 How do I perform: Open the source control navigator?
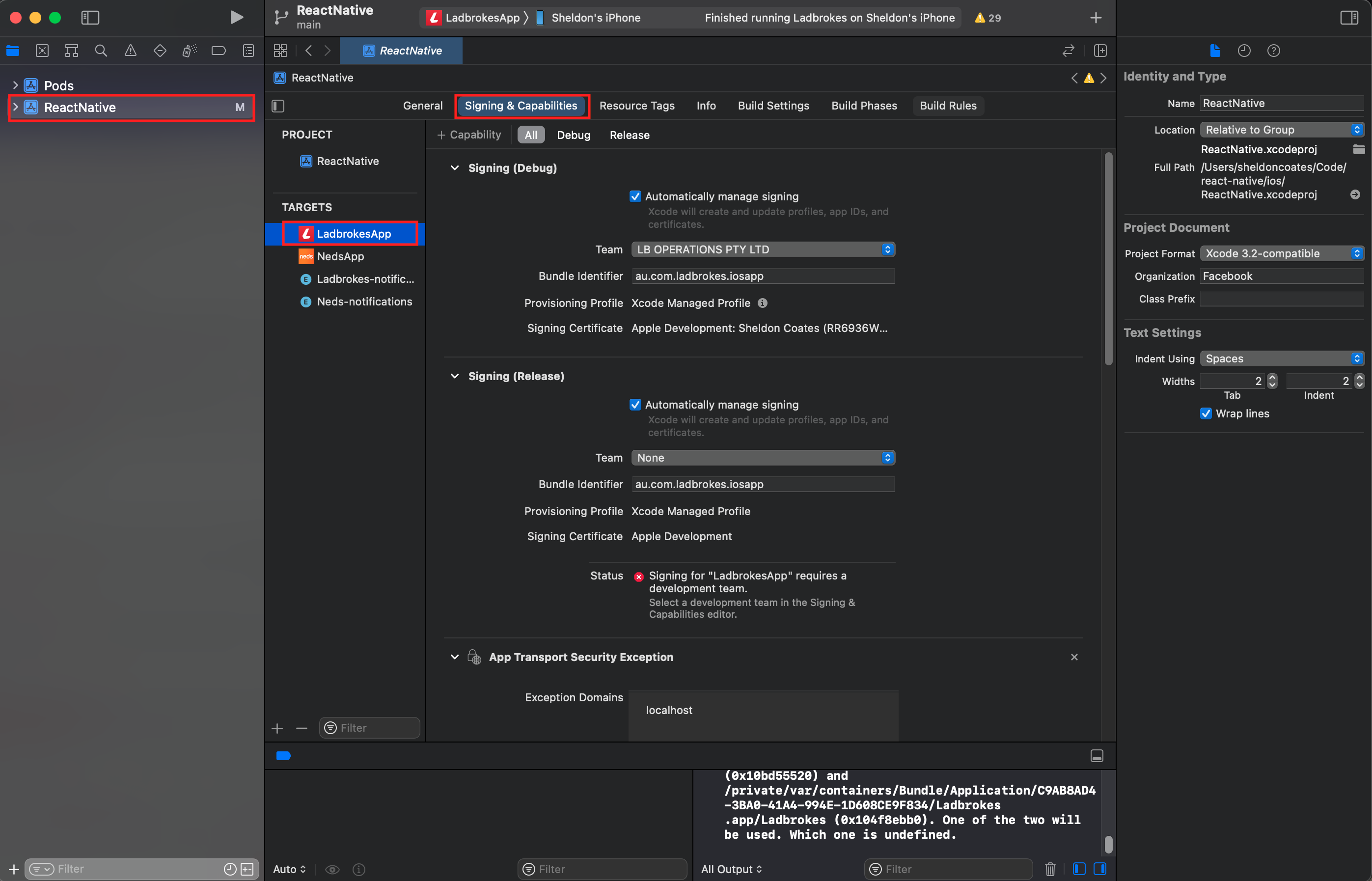click(42, 51)
